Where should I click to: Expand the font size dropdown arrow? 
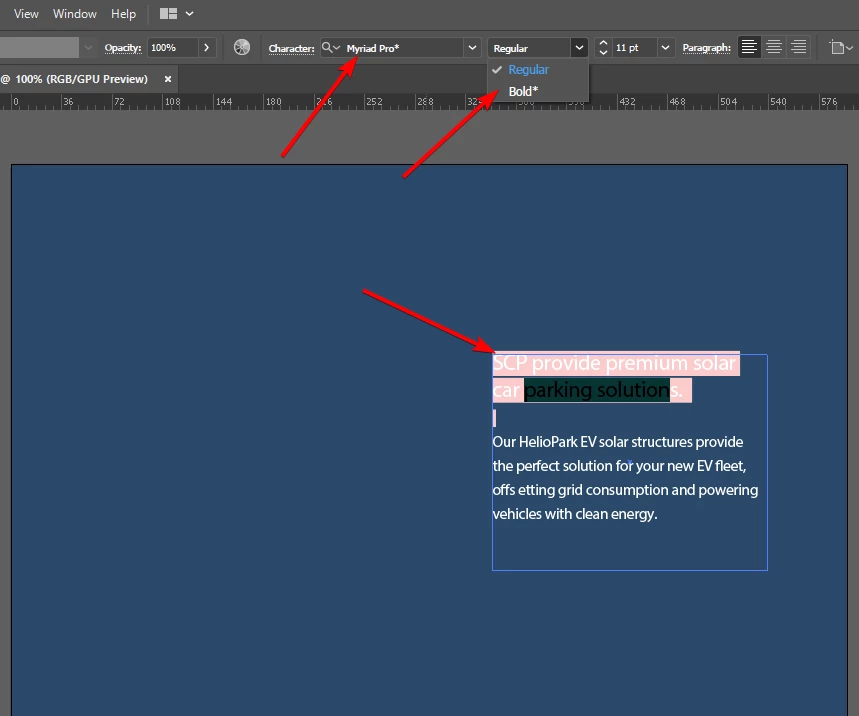665,48
